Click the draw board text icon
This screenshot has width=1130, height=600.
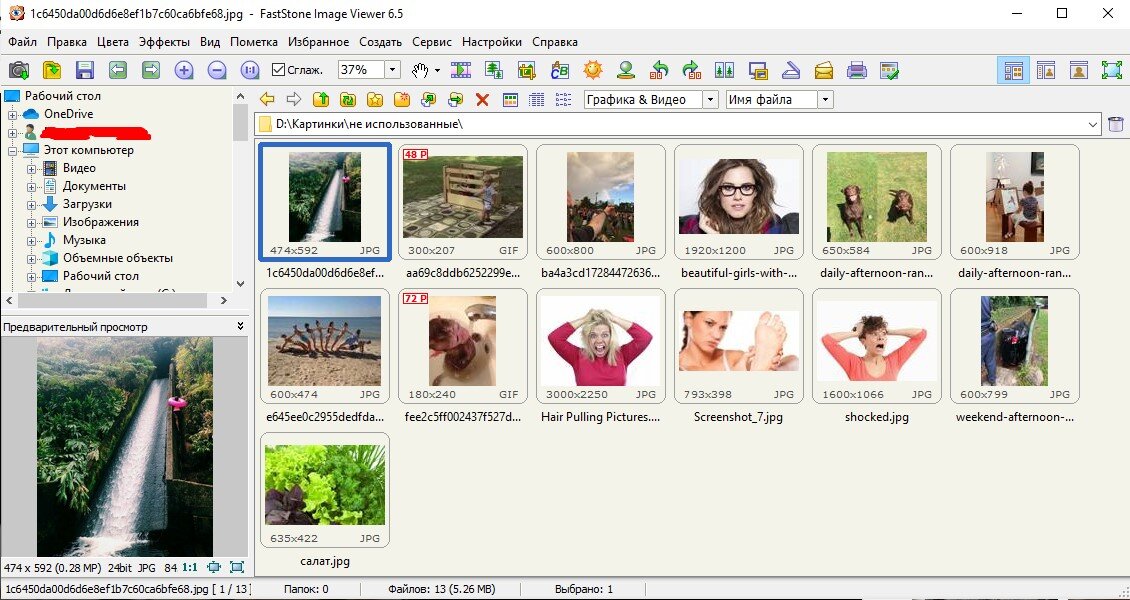tap(560, 70)
